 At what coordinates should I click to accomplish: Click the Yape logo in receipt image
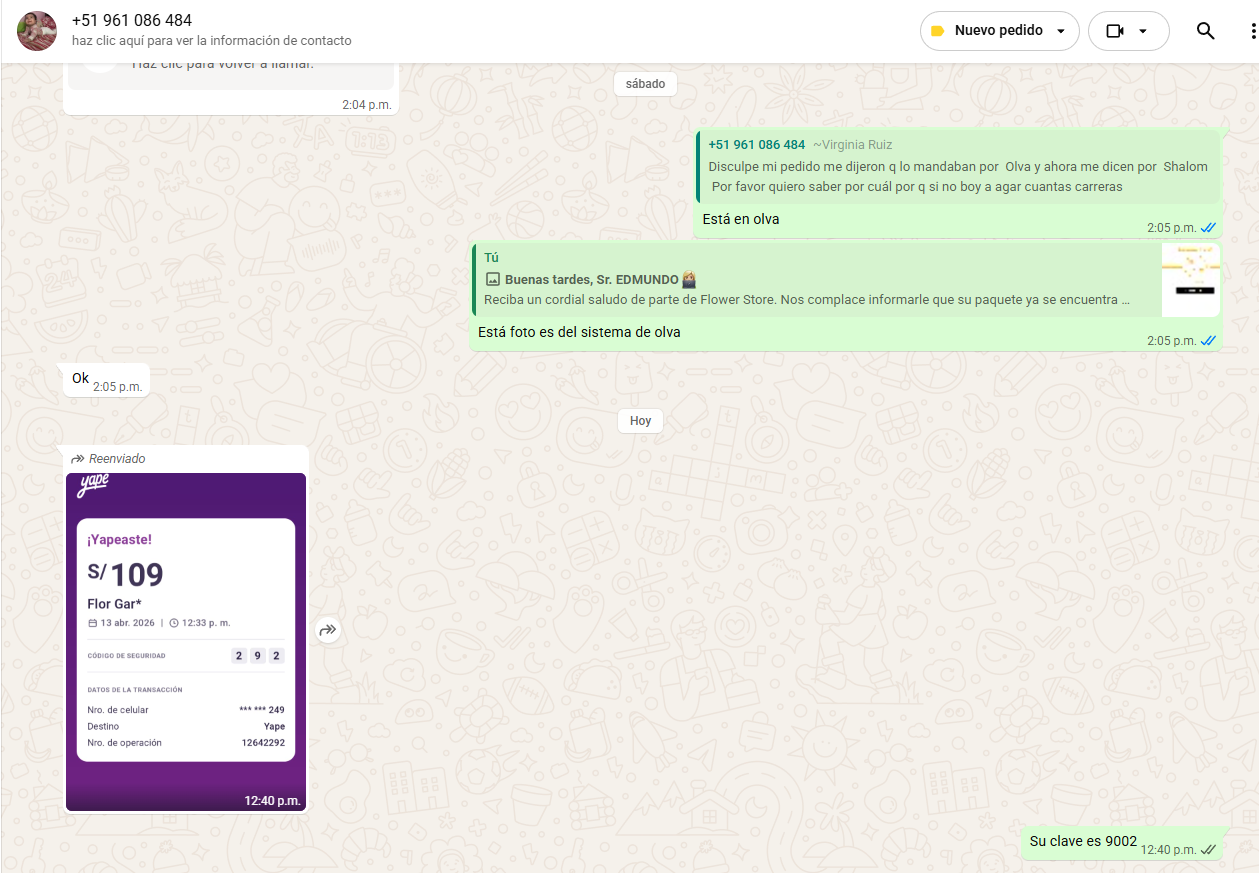pos(93,486)
